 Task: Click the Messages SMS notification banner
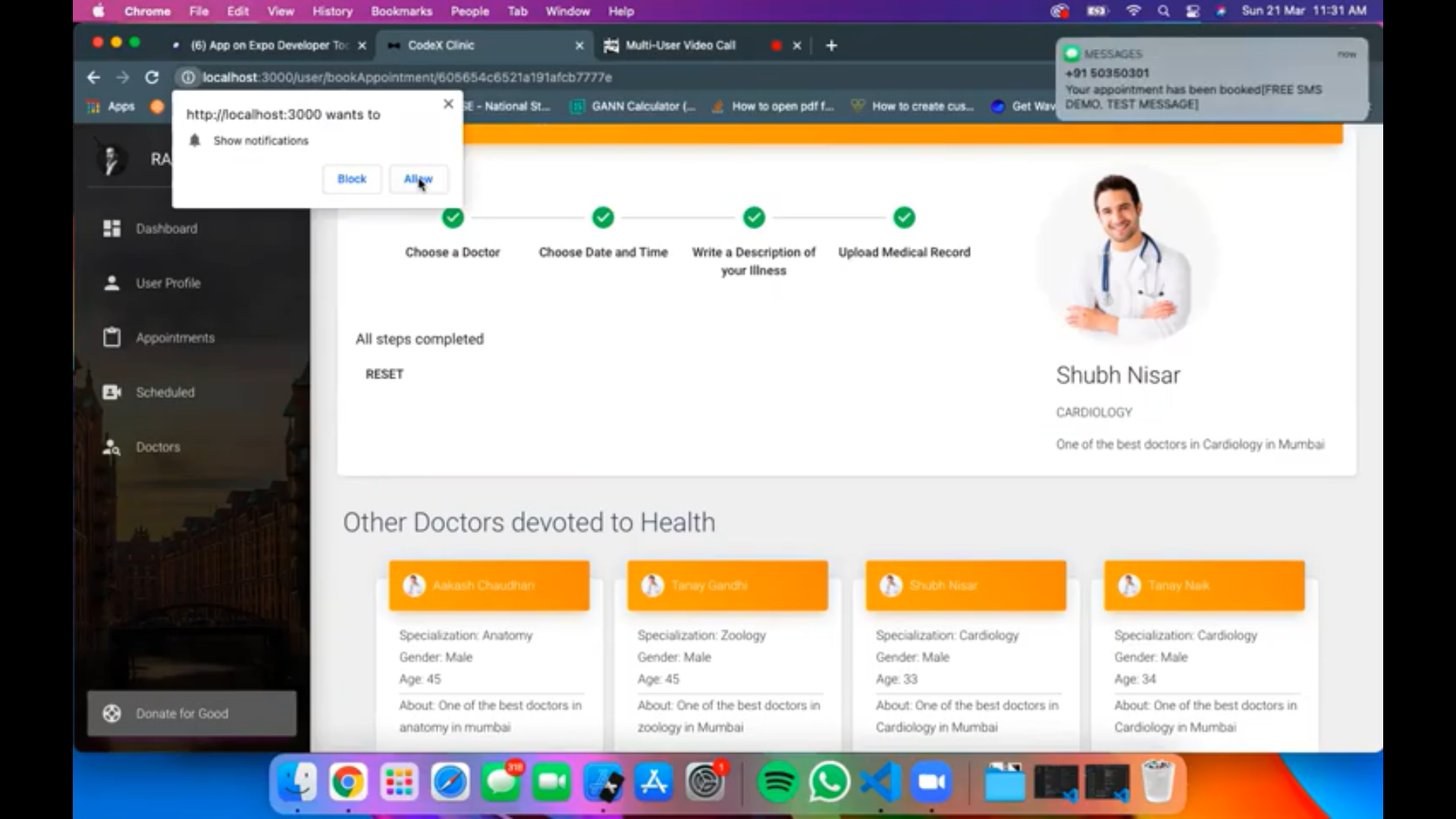pos(1212,79)
